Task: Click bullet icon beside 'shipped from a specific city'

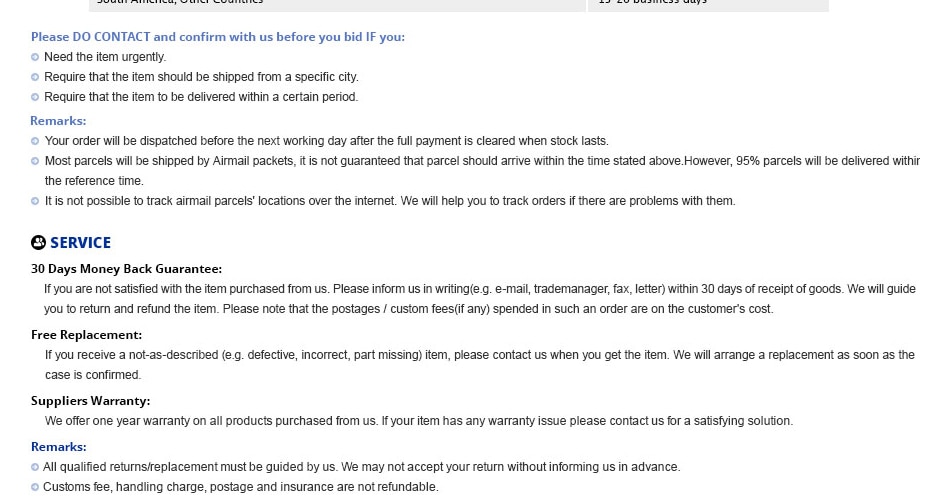Action: 35,77
